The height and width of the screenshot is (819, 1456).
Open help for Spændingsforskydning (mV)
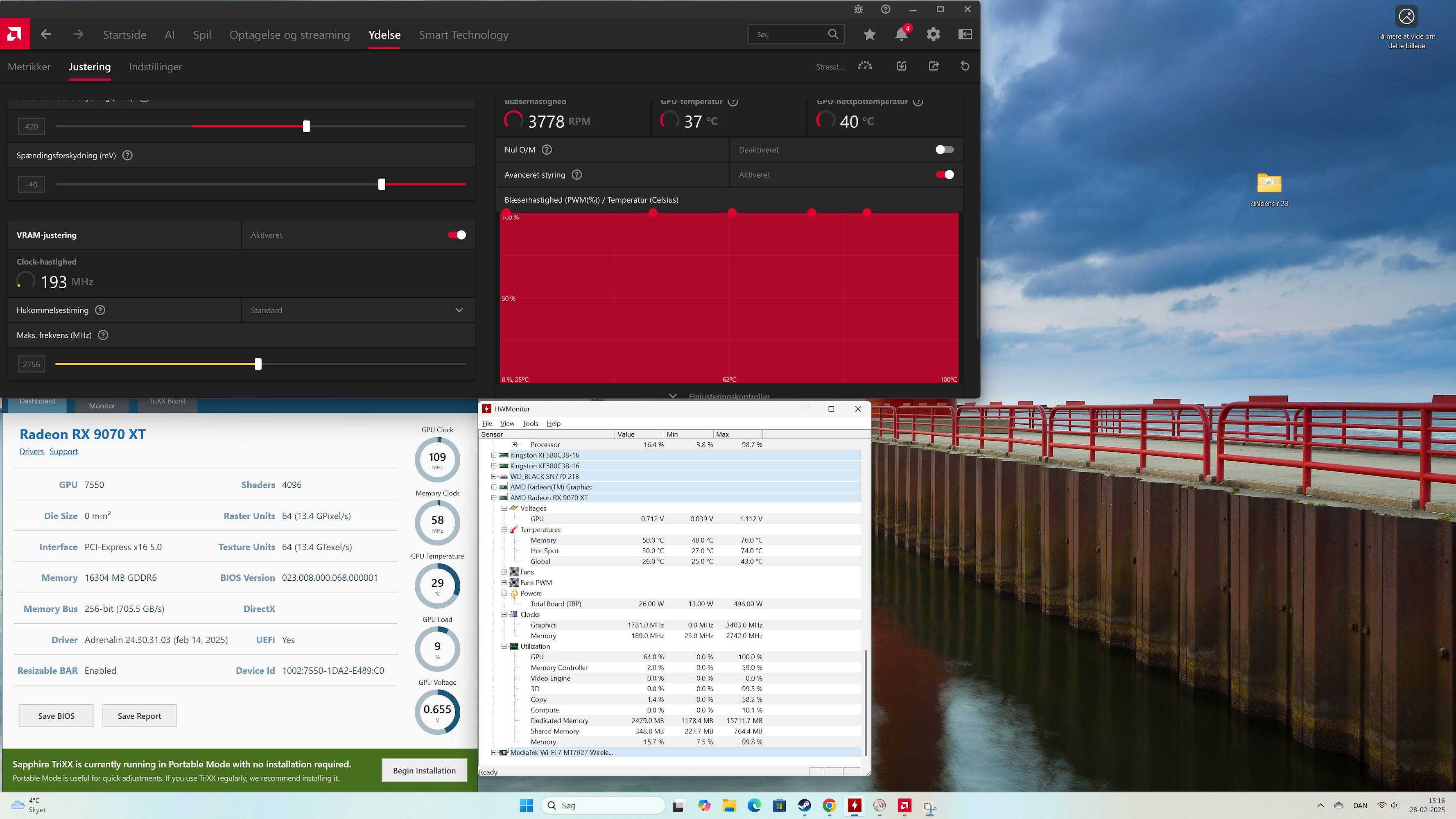click(x=128, y=156)
